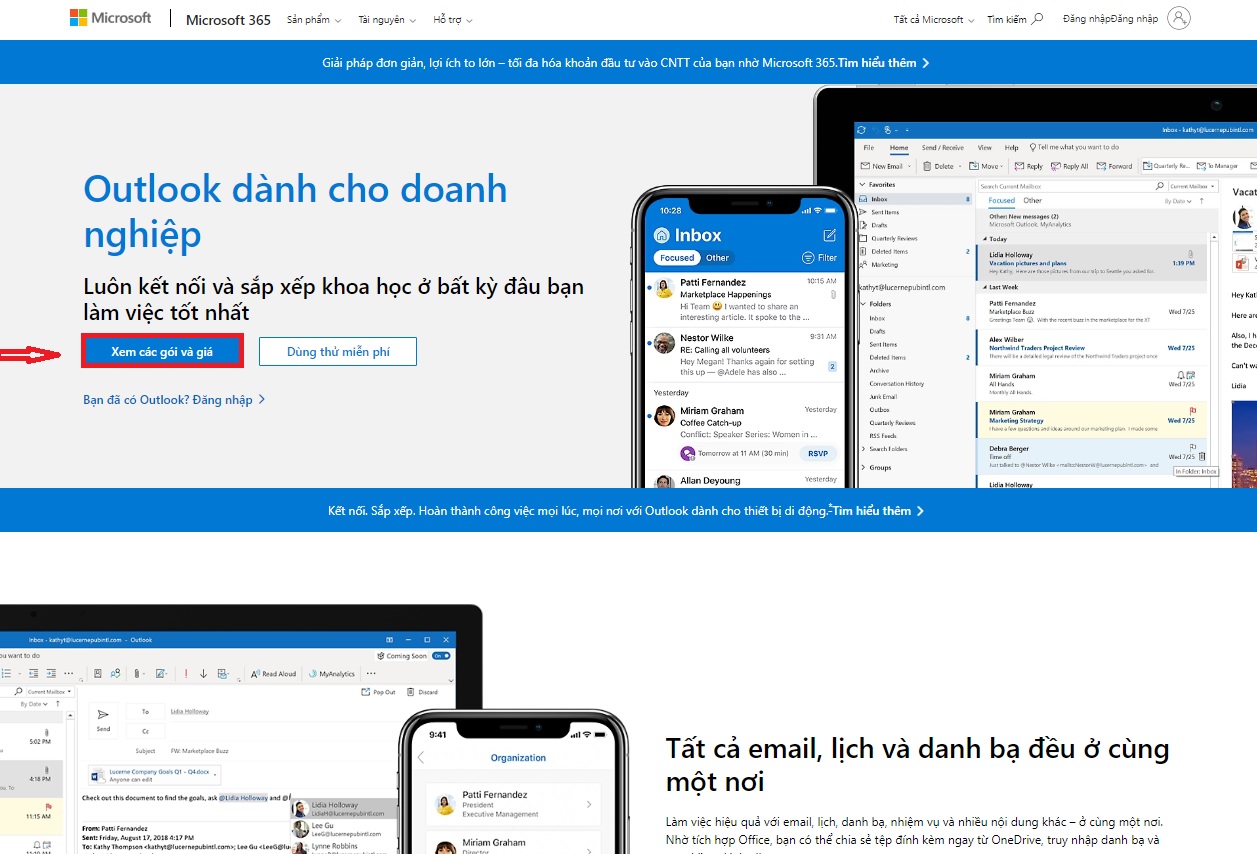Click Đăng nhập text in the header
Image resolution: width=1257 pixels, height=854 pixels.
pyautogui.click(x=1110, y=19)
